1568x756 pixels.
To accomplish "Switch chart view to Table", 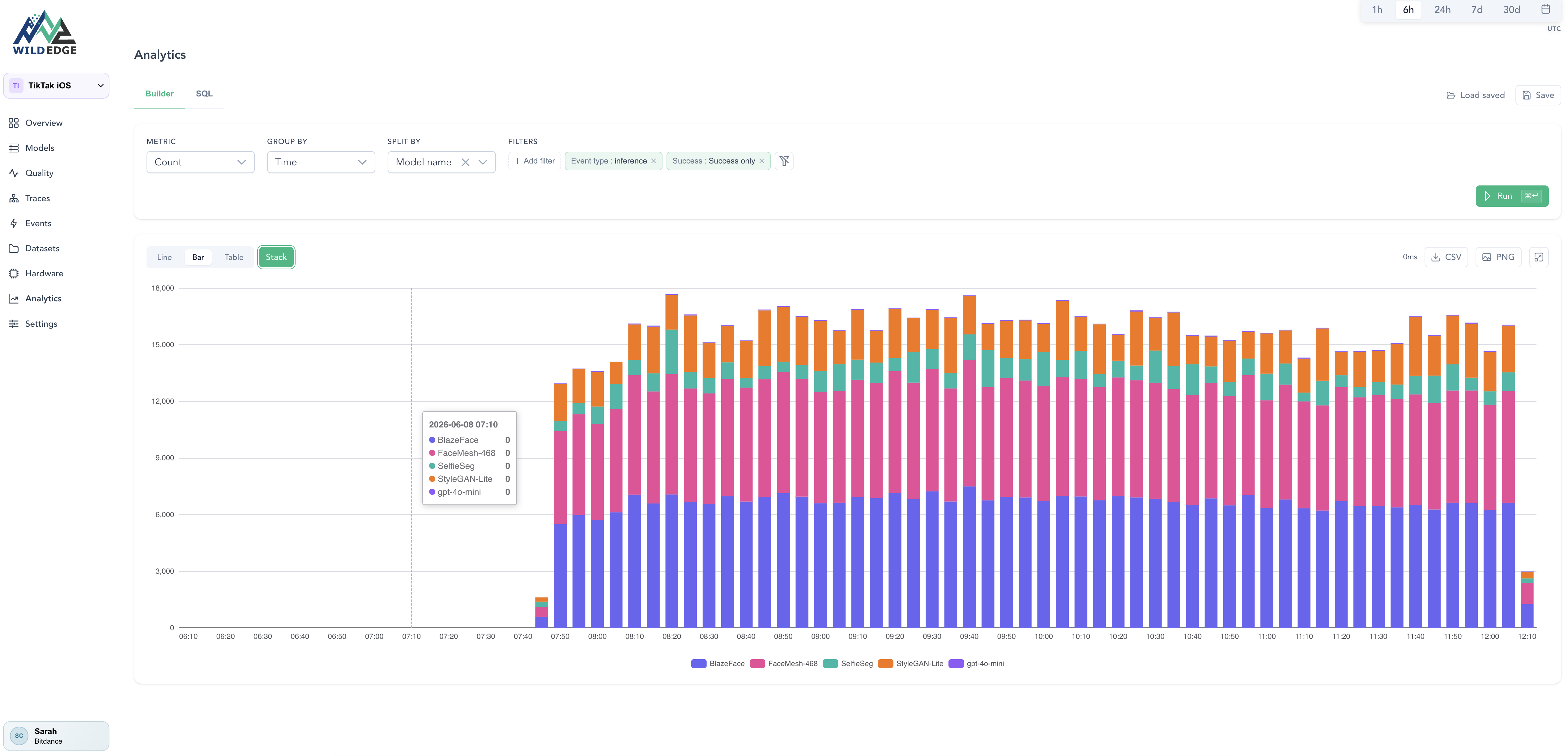I will pos(234,257).
